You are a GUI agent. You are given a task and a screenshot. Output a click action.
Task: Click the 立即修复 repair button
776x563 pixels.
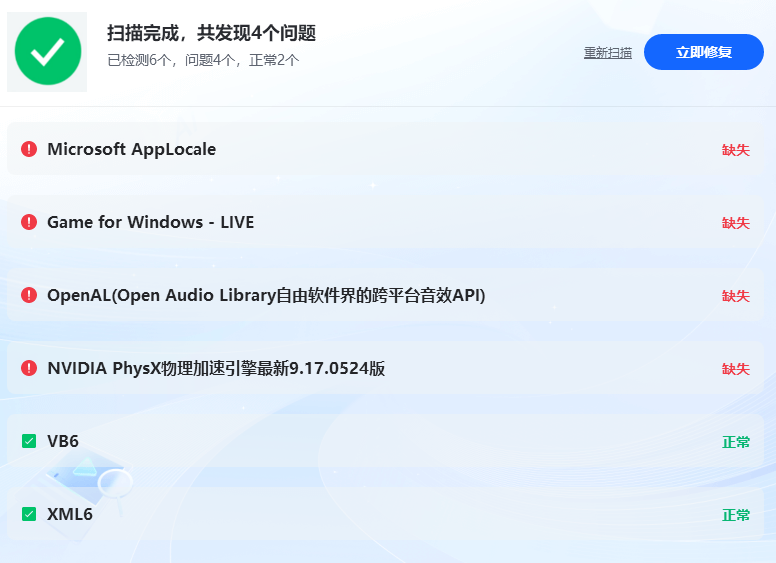703,52
